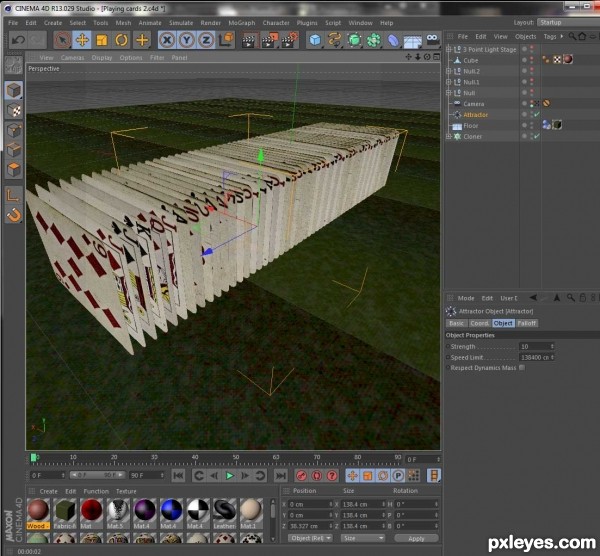Open viewport Display menu
Viewport: 600px width, 556px height.
pos(102,58)
